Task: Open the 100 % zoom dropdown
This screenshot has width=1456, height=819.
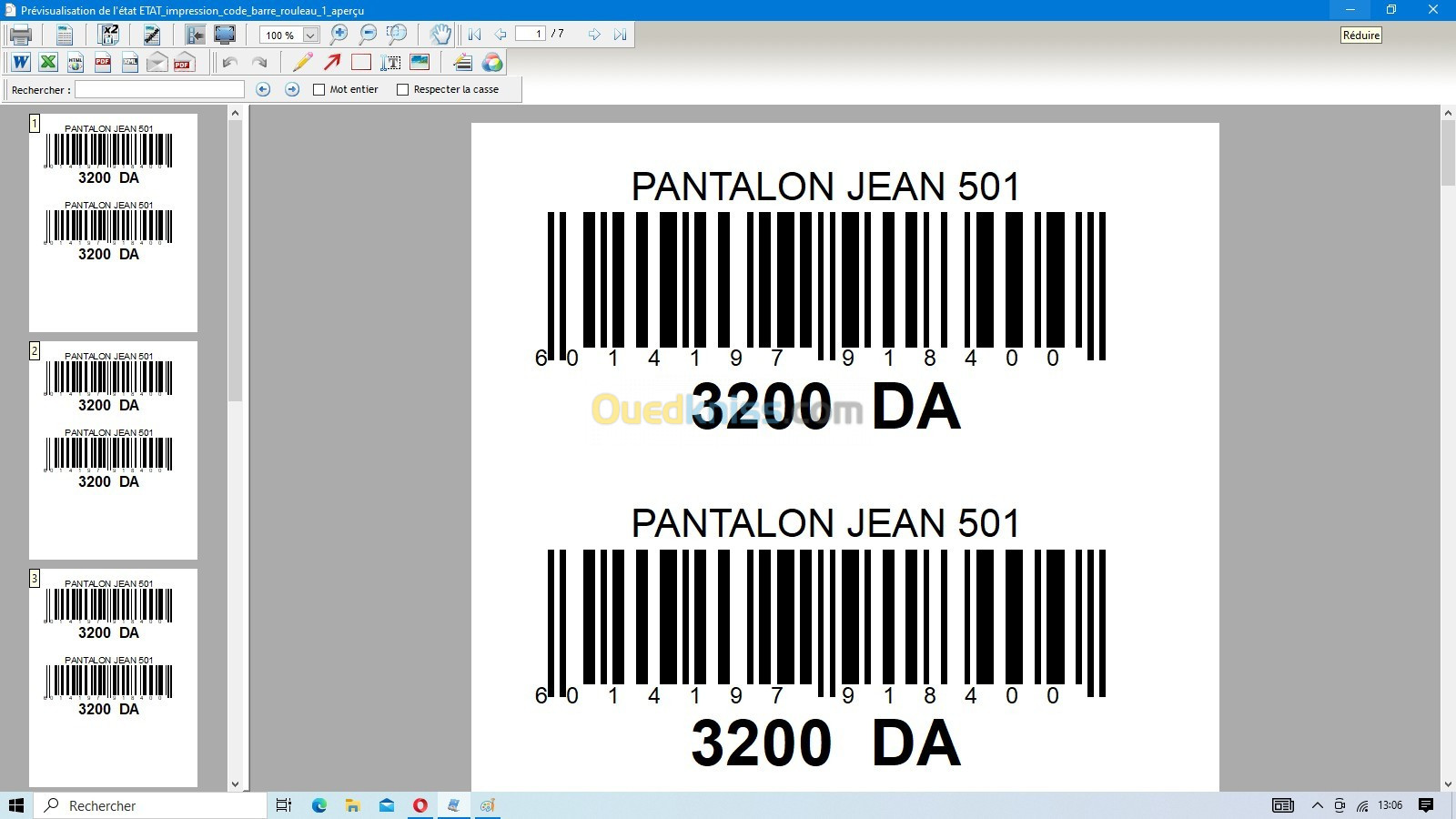Action: point(310,35)
